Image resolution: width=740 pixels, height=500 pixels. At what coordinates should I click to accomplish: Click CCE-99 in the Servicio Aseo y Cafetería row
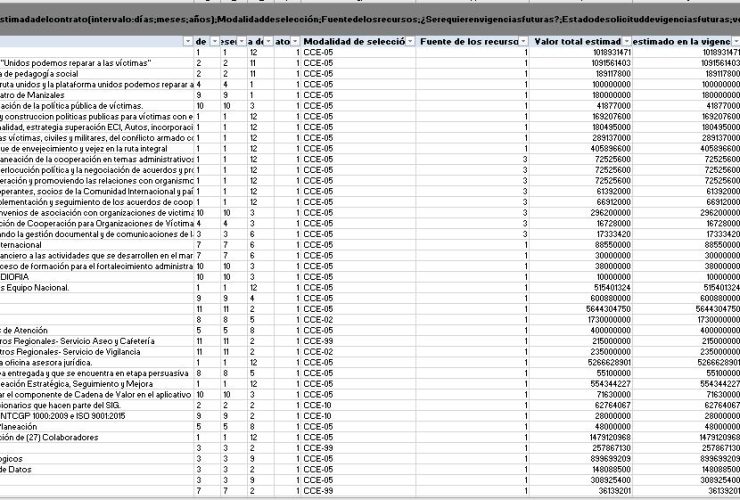coord(358,341)
